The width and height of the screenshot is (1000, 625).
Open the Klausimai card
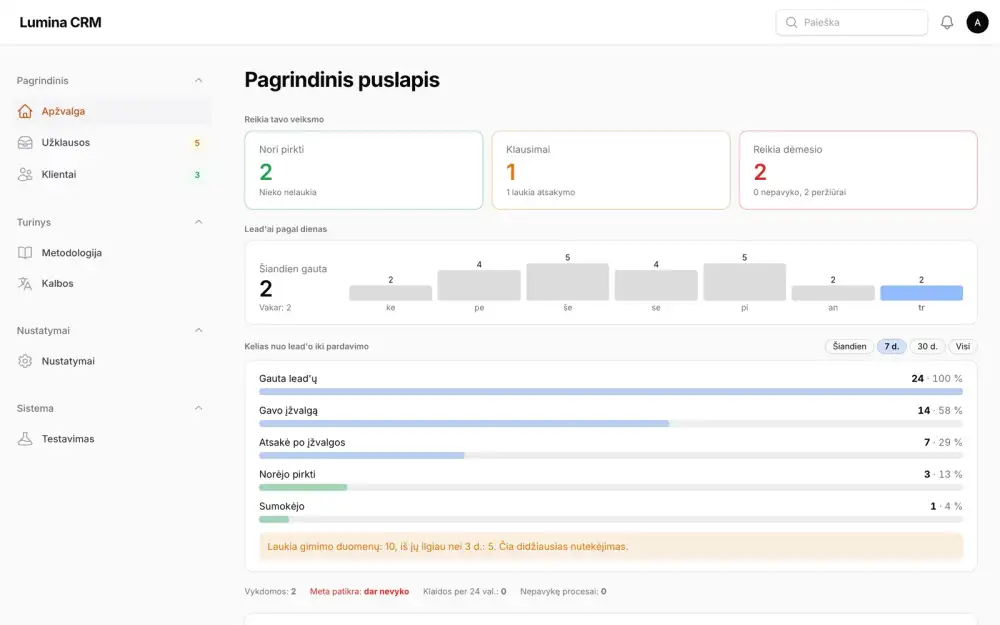point(611,170)
